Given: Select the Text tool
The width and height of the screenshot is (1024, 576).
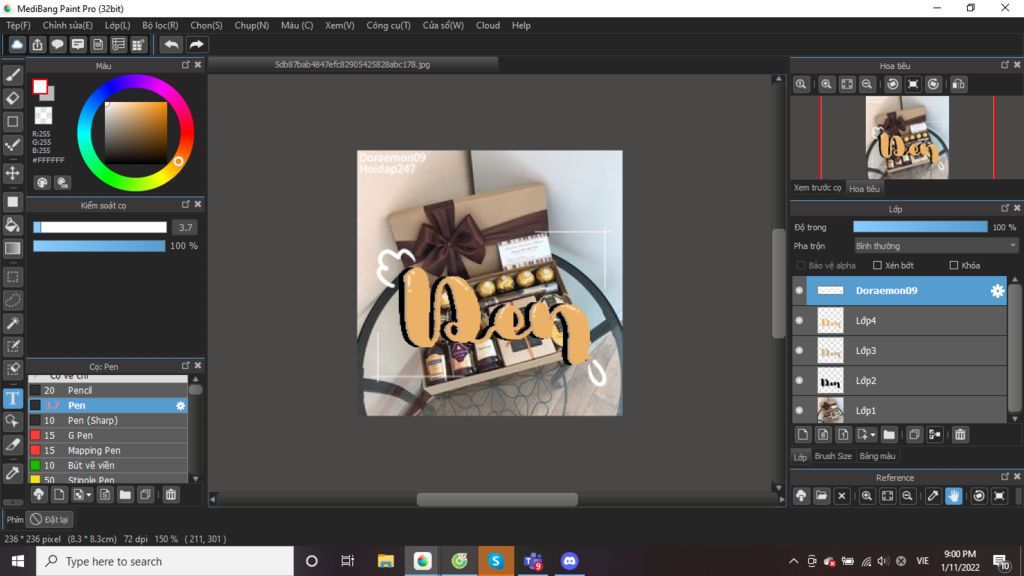Looking at the screenshot, I should (12, 398).
